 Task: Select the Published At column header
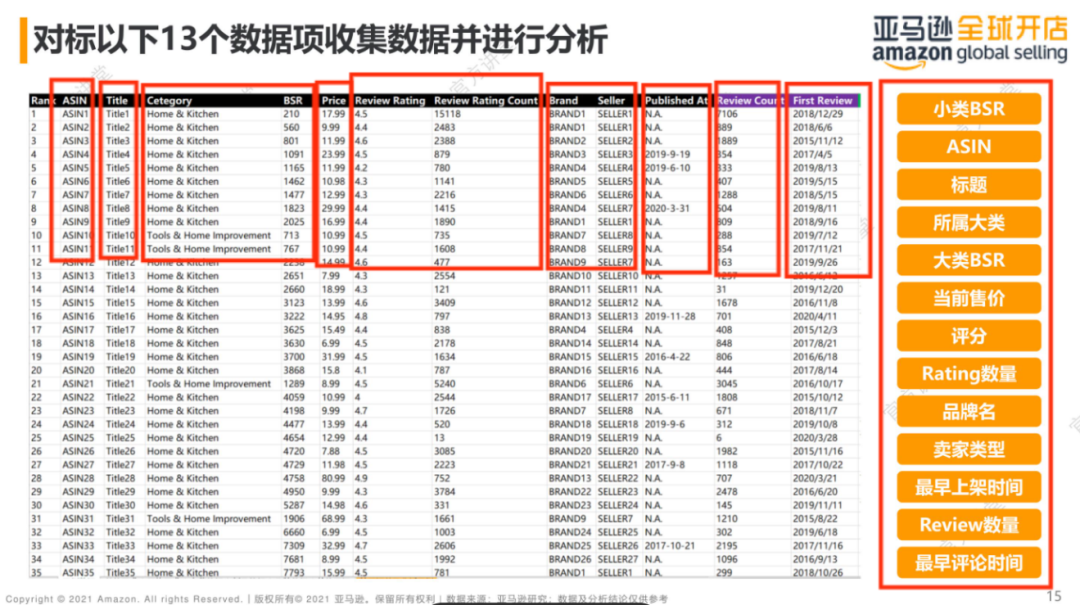[676, 101]
